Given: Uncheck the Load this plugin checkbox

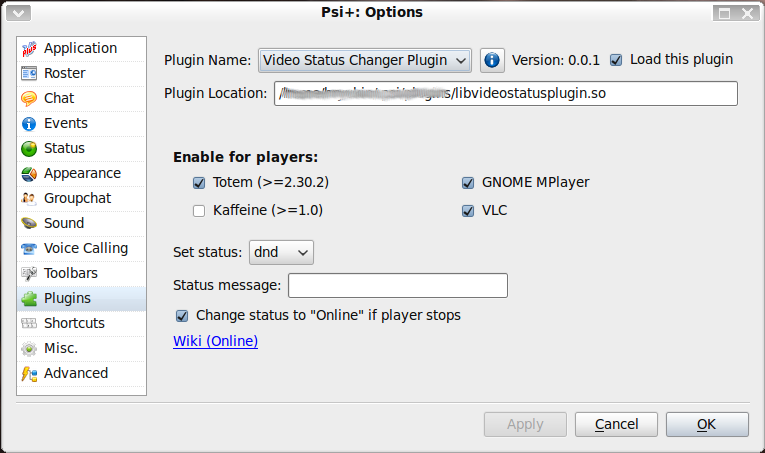Looking at the screenshot, I should tap(616, 59).
